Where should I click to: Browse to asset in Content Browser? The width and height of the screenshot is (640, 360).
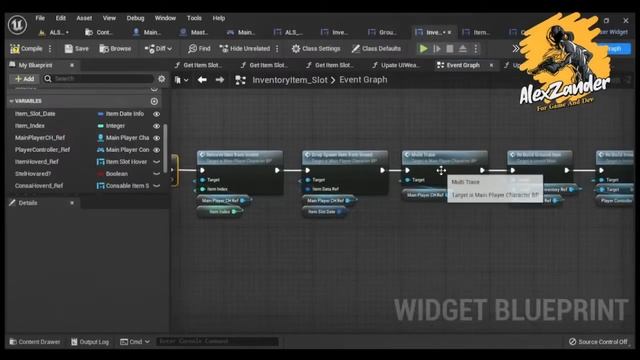click(x=116, y=49)
